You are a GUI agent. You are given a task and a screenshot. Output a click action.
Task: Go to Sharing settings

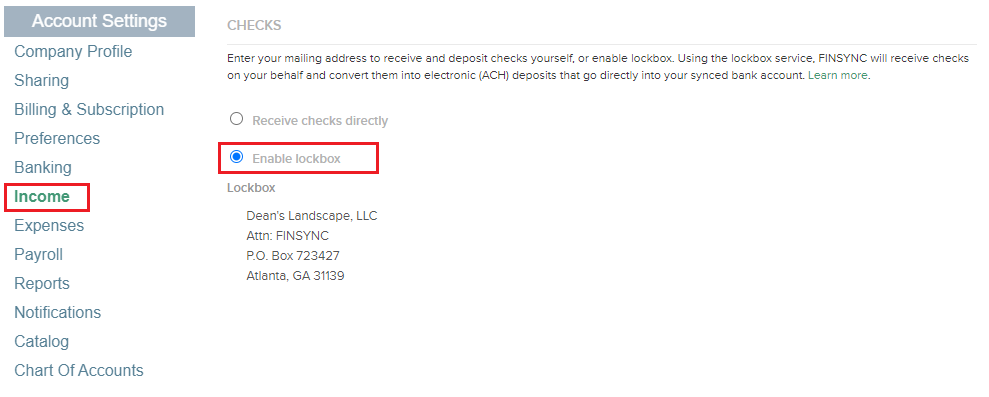[42, 80]
